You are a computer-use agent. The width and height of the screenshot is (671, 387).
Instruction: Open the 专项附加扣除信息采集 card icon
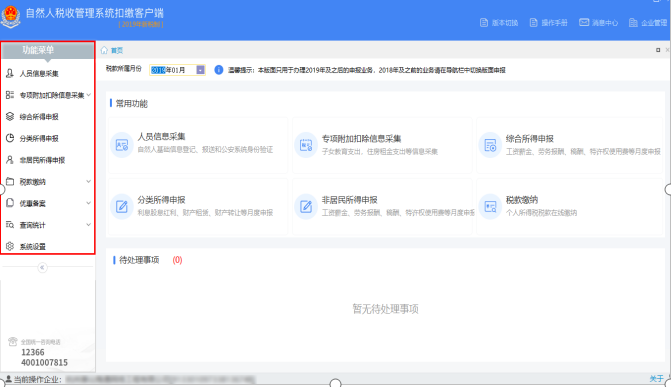tap(306, 145)
